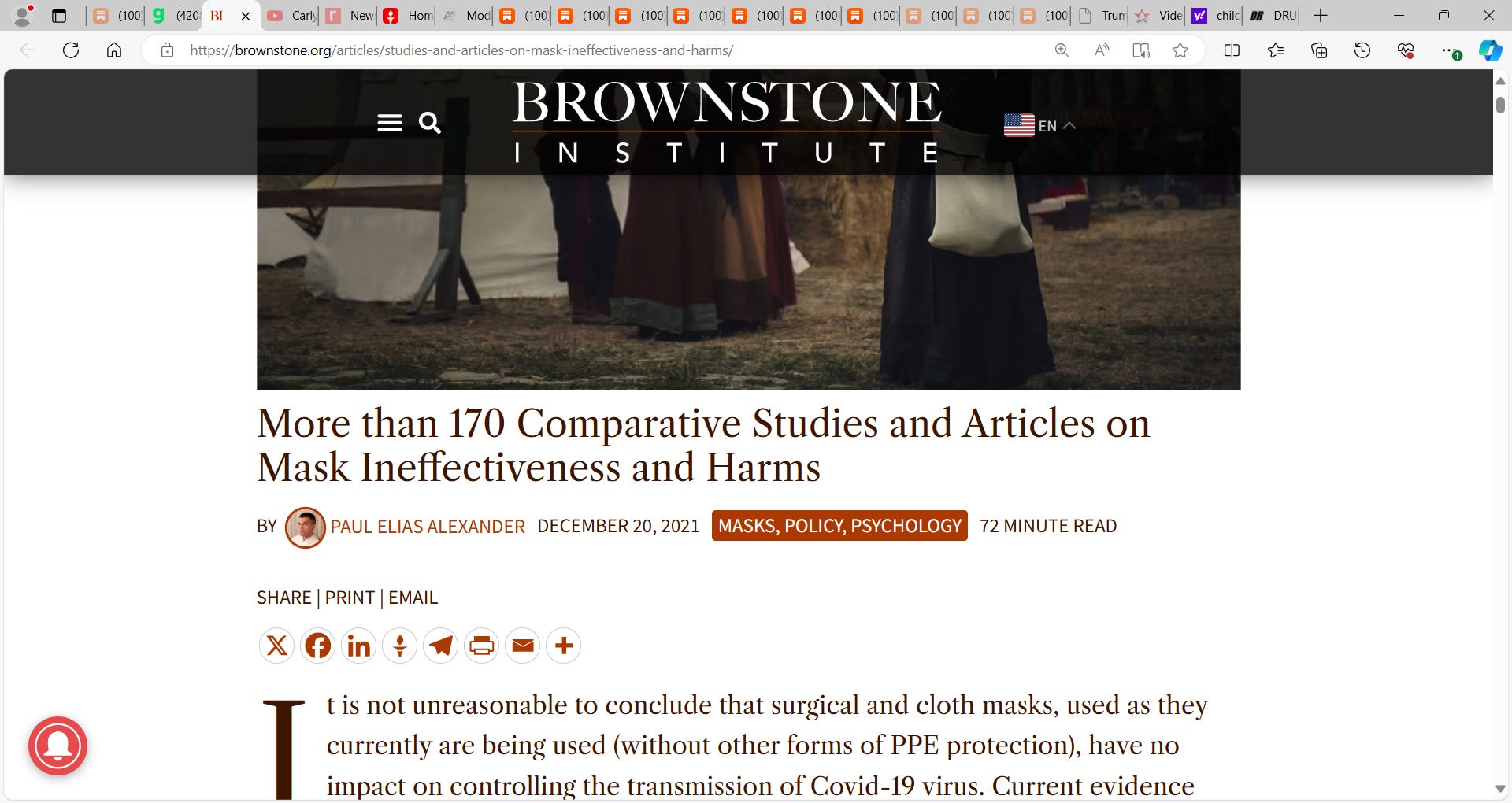Image resolution: width=1512 pixels, height=803 pixels.
Task: Switch to the Carly tab
Action: [291, 16]
